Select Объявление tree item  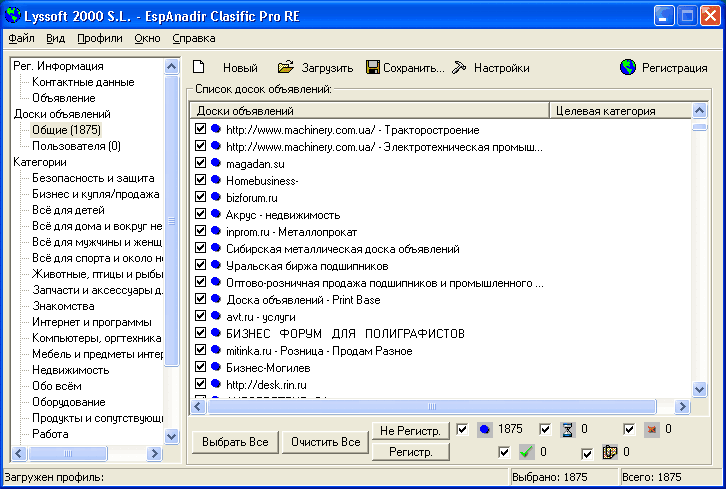(64, 98)
